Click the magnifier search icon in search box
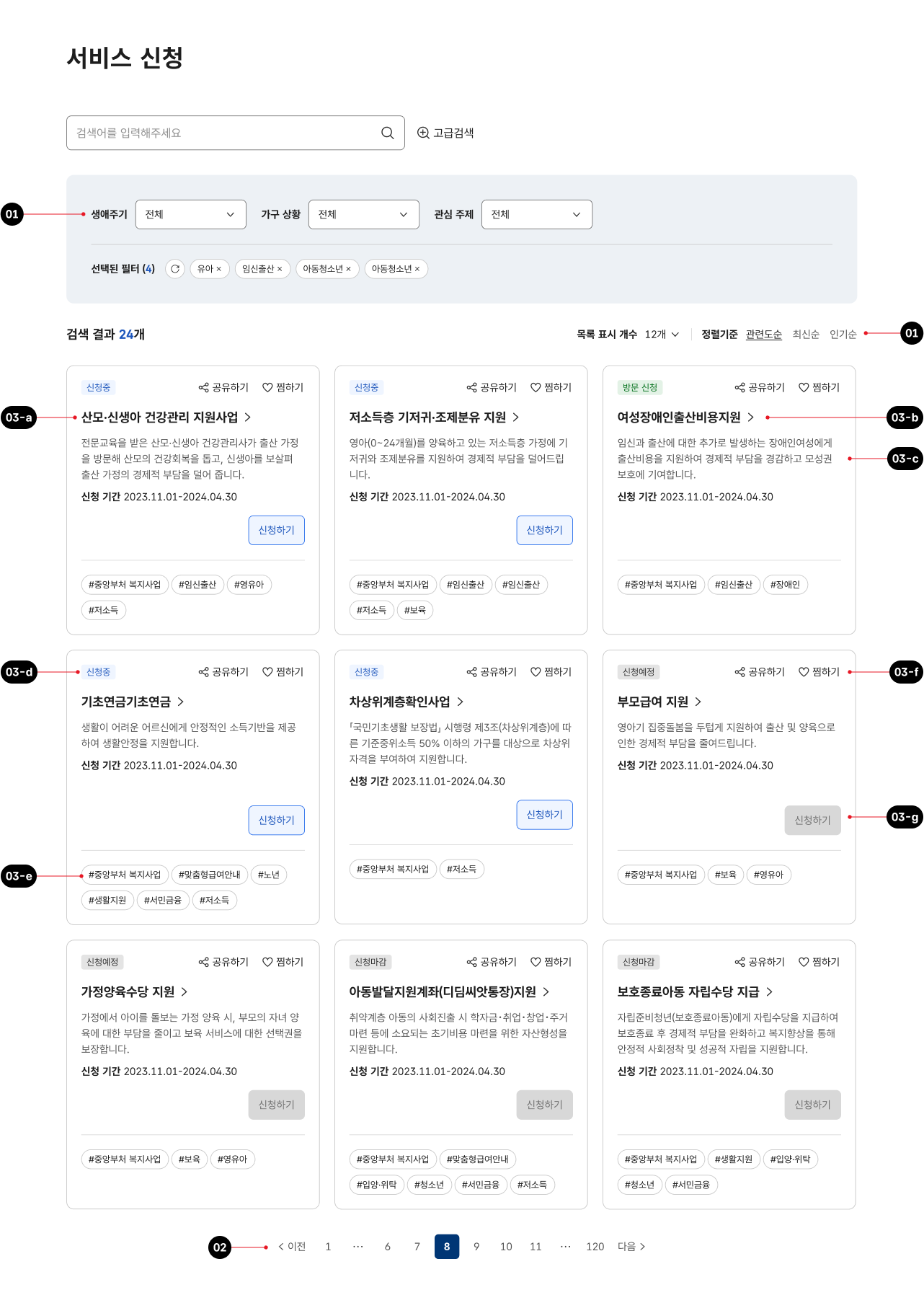 (387, 133)
